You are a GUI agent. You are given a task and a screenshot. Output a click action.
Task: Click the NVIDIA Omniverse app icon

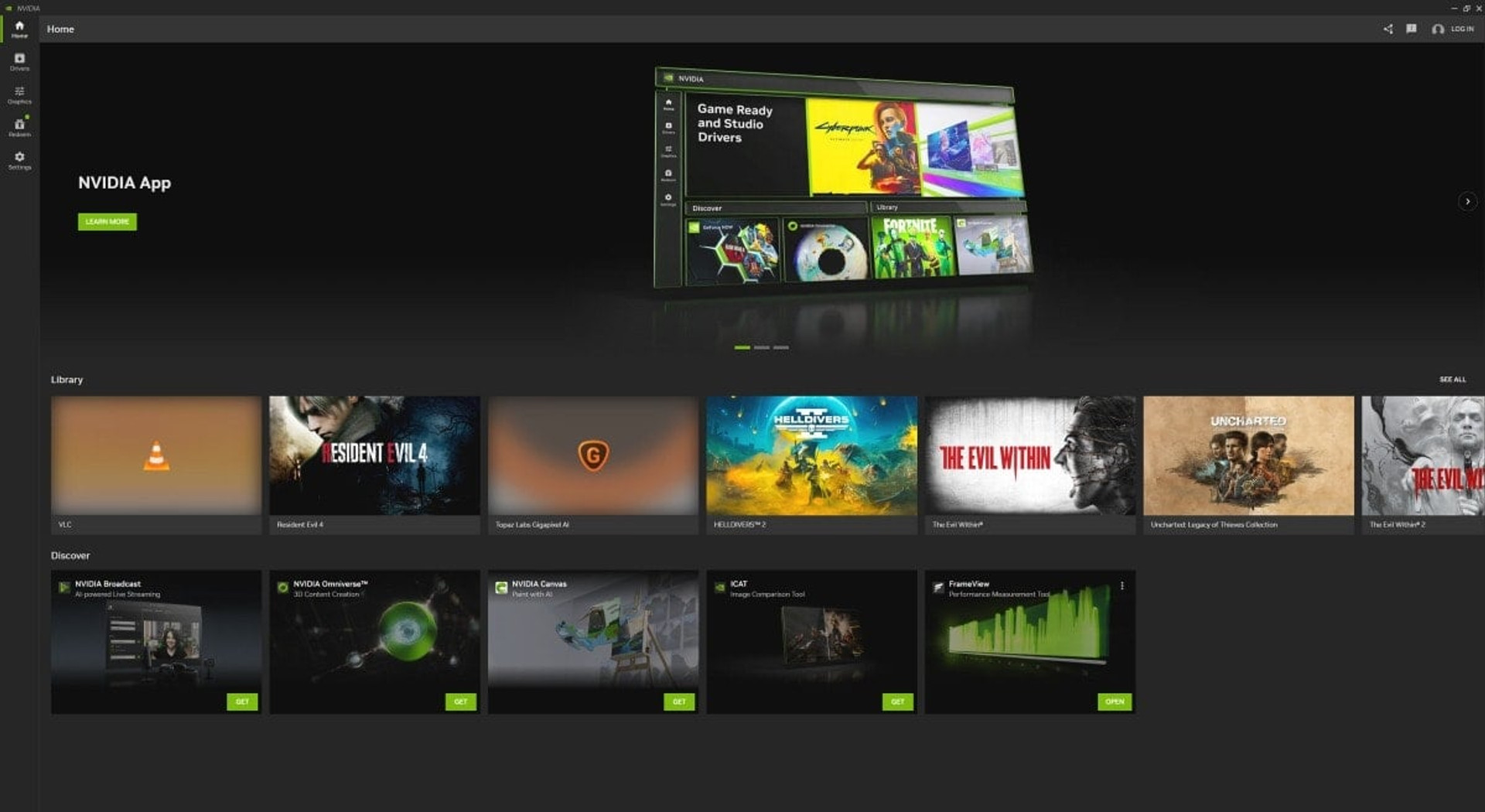point(283,588)
